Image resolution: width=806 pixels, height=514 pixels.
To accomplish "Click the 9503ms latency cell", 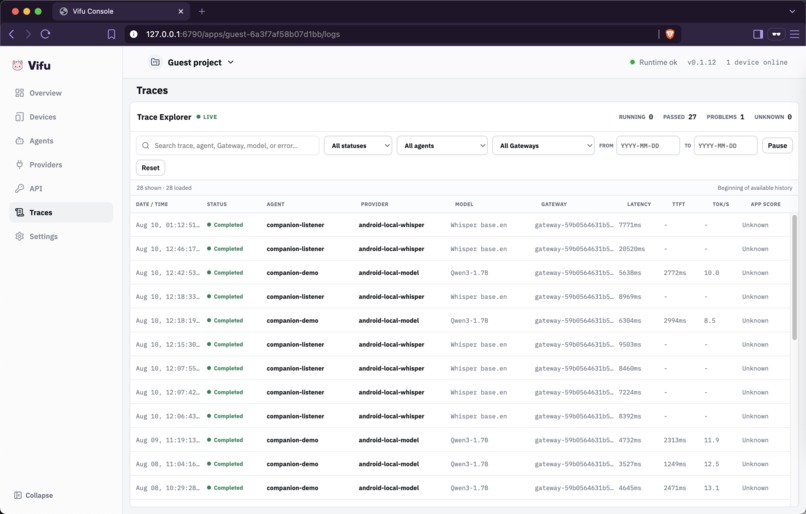I will 630,344.
